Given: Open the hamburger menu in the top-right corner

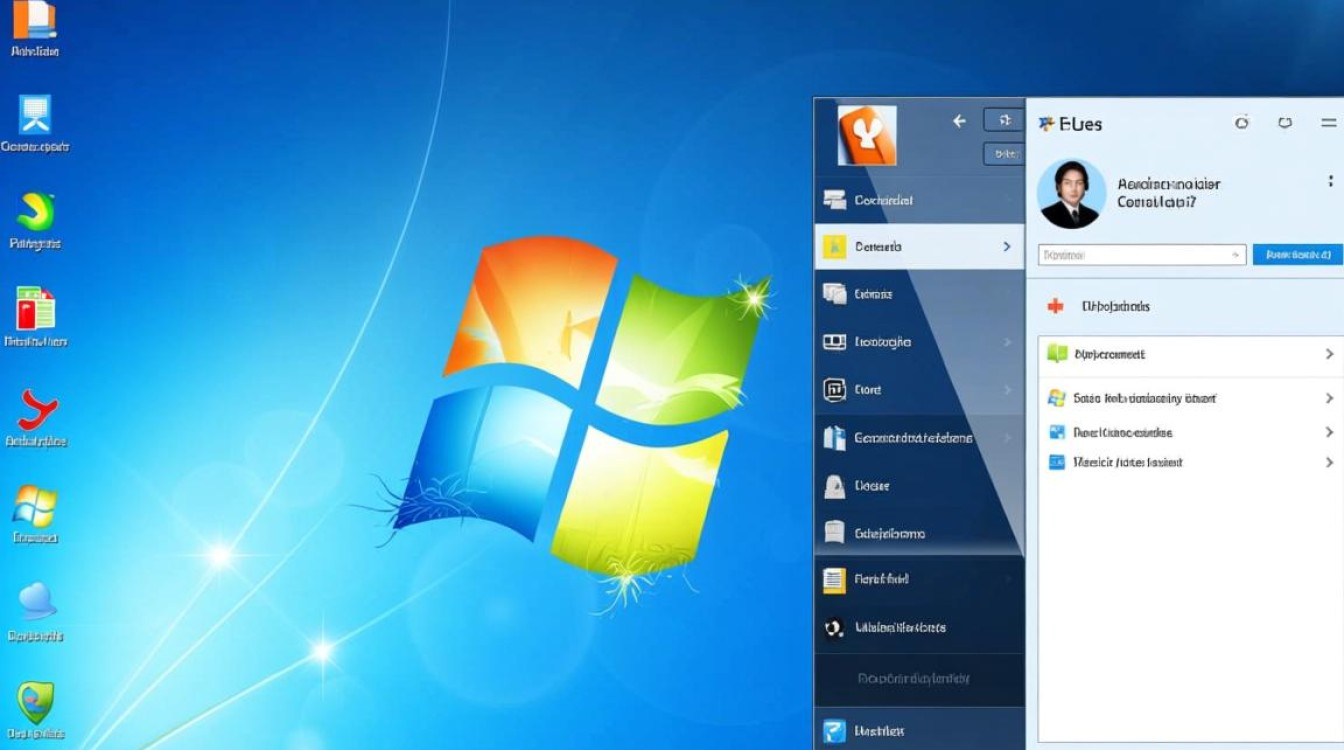Looking at the screenshot, I should pos(1327,121).
